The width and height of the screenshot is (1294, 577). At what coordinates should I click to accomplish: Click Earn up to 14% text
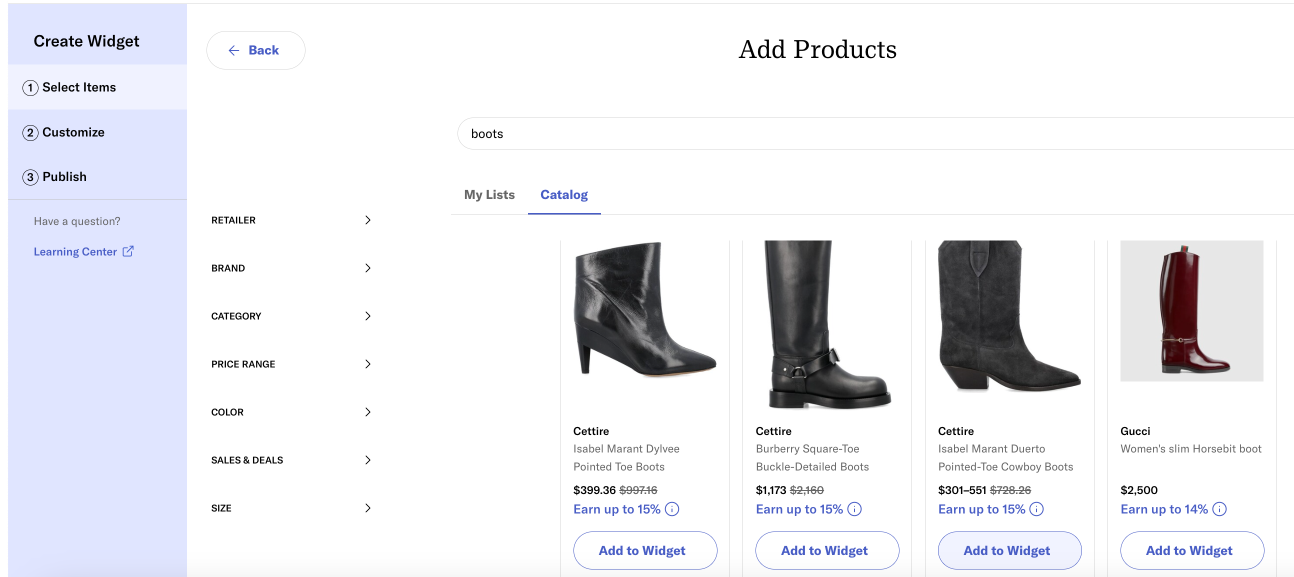1164,509
